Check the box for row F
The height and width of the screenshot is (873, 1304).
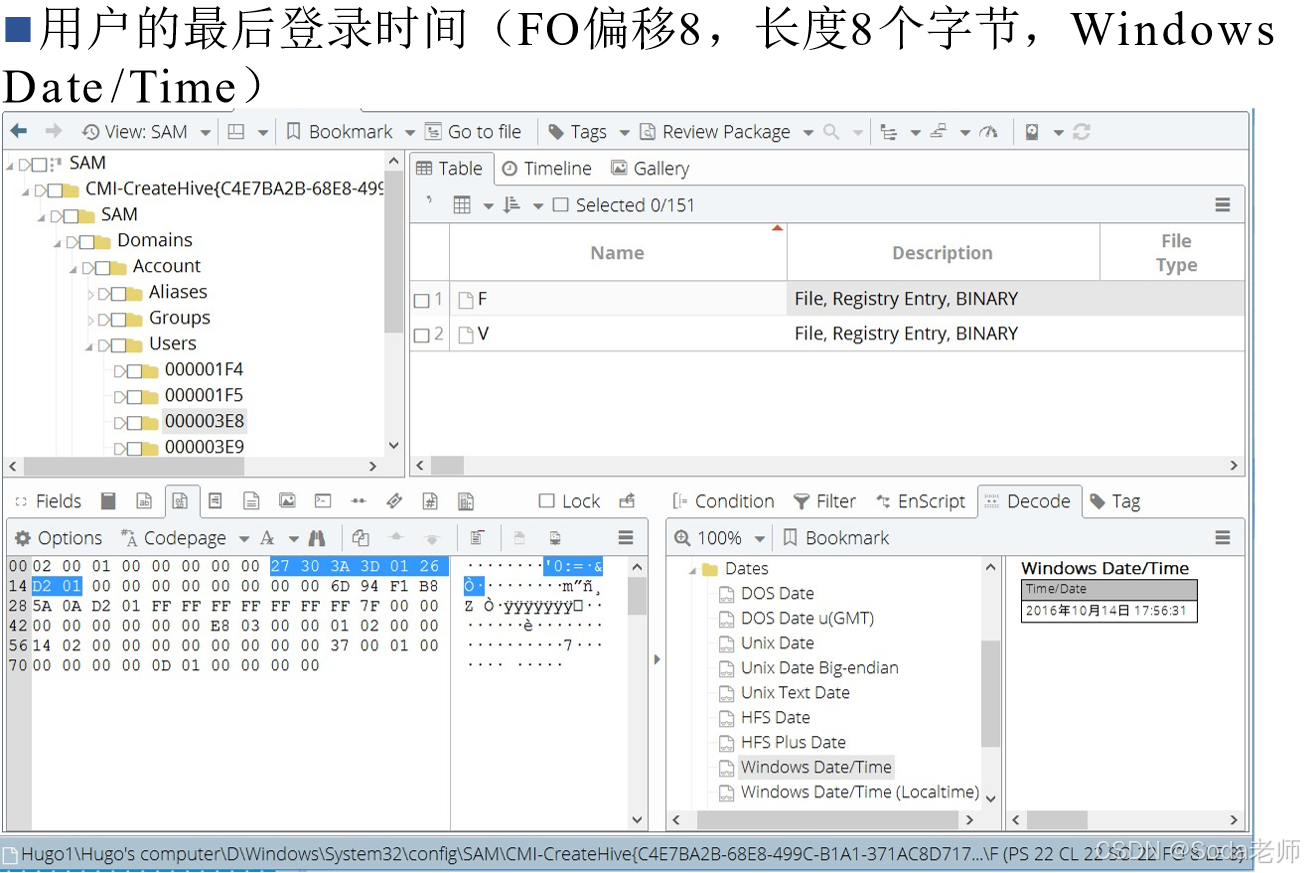(421, 300)
